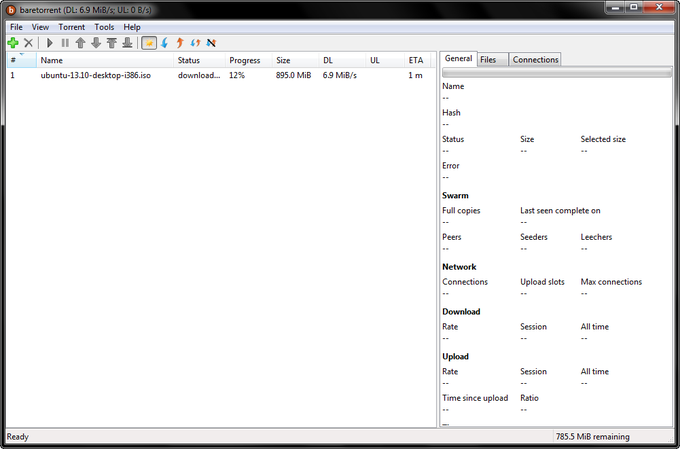The height and width of the screenshot is (449, 680).
Task: Sort by the UL column header
Action: pos(385,60)
